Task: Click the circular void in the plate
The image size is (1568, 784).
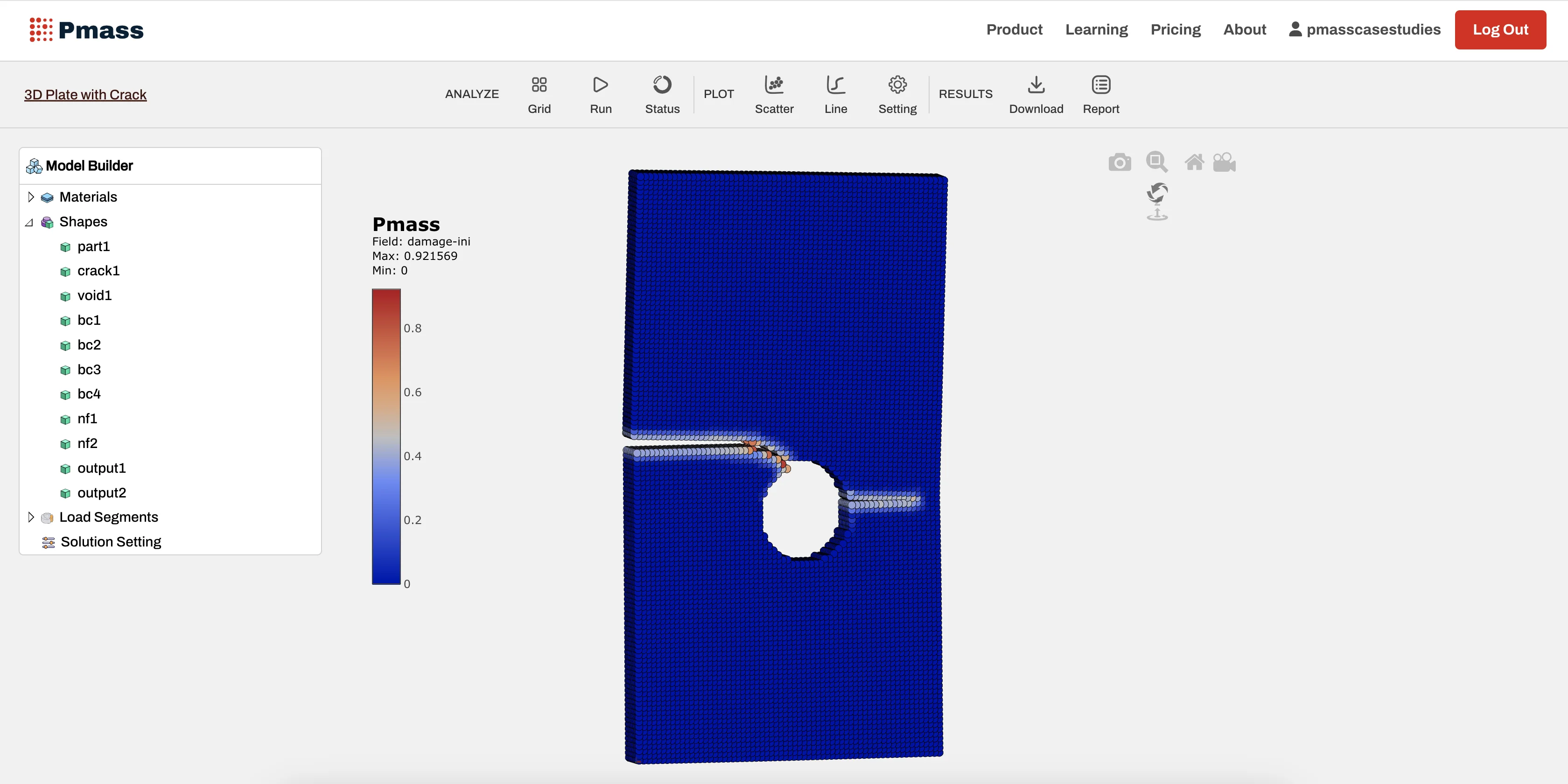Action: [801, 510]
